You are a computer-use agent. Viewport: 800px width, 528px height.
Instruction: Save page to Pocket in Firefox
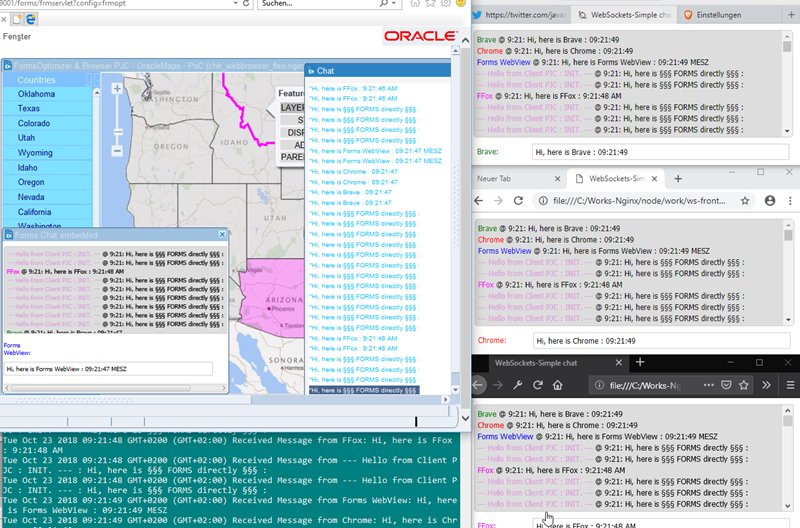pyautogui.click(x=726, y=385)
